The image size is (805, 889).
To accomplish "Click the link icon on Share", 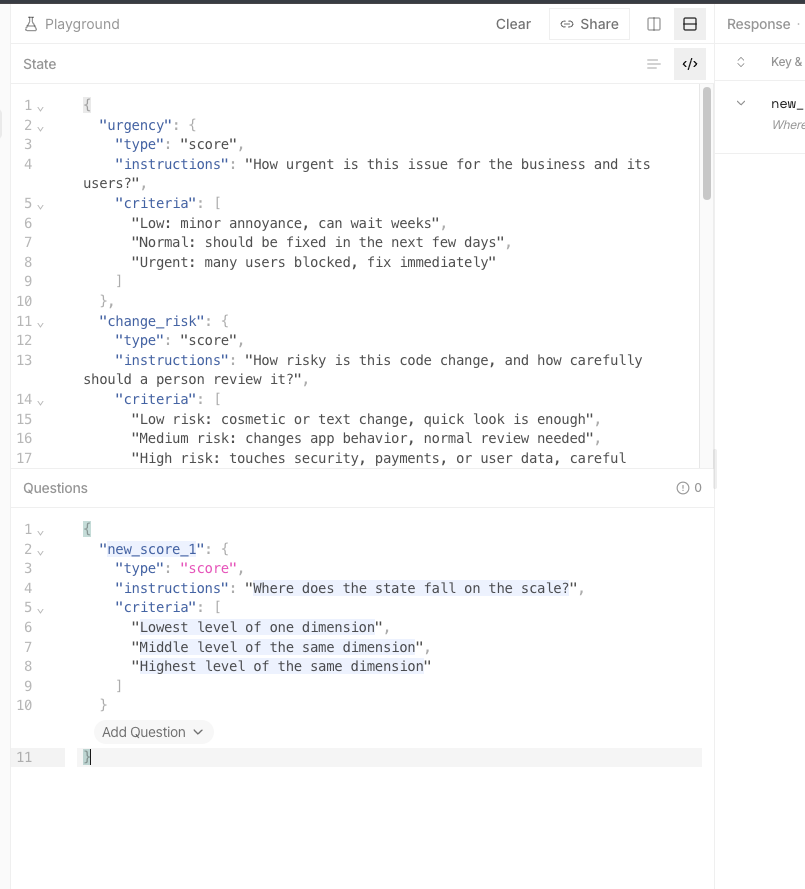I will 567,24.
